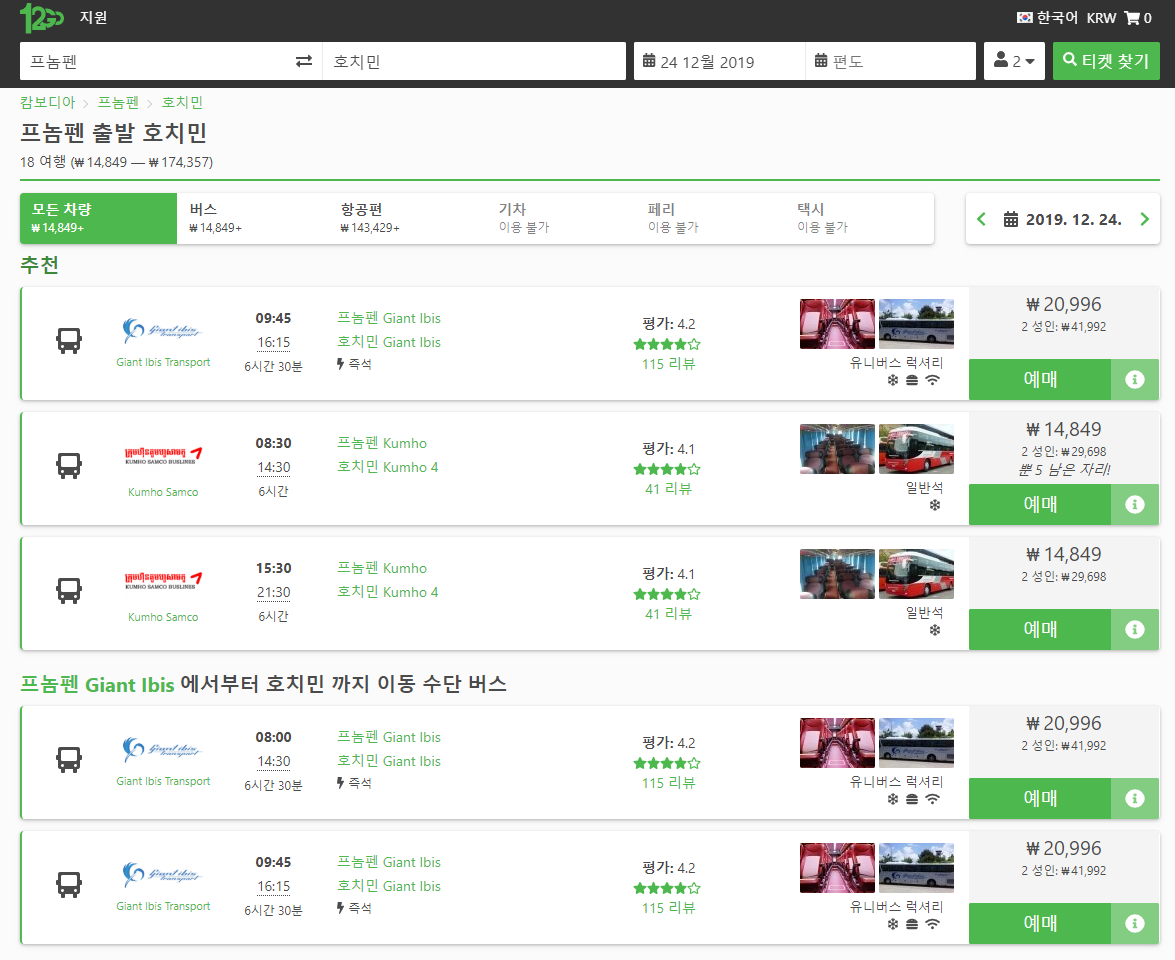This screenshot has height=960, width=1175.
Task: Click air-conditioning snowflake on 08:30 Kumho trip
Action: point(934,505)
